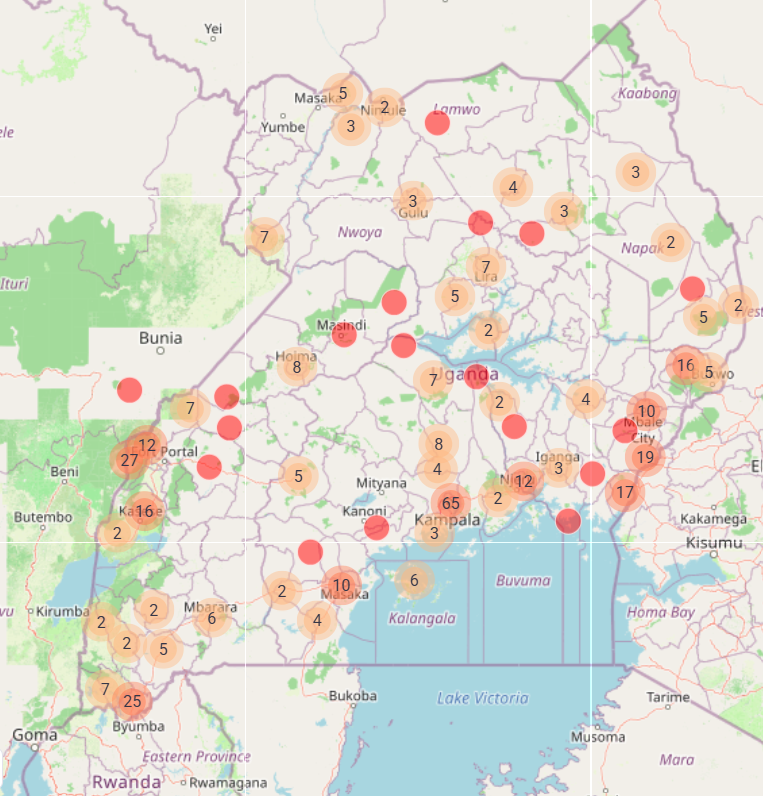Open the 4 cluster south of Masaka
The height and width of the screenshot is (796, 763).
(x=317, y=620)
